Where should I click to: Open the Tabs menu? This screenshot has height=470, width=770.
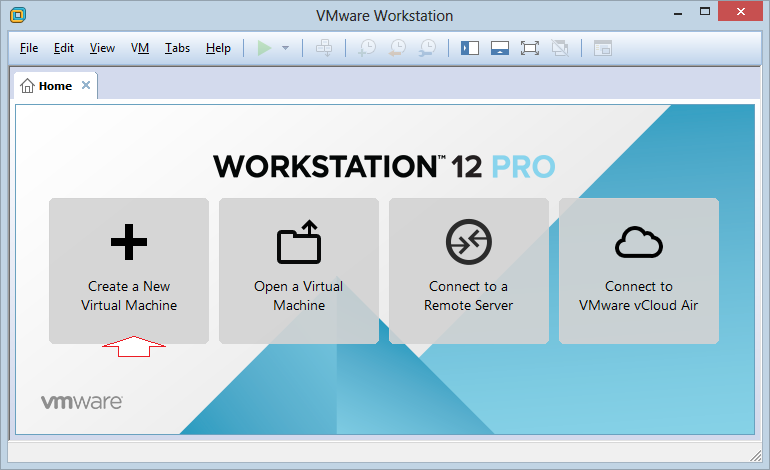coord(177,48)
